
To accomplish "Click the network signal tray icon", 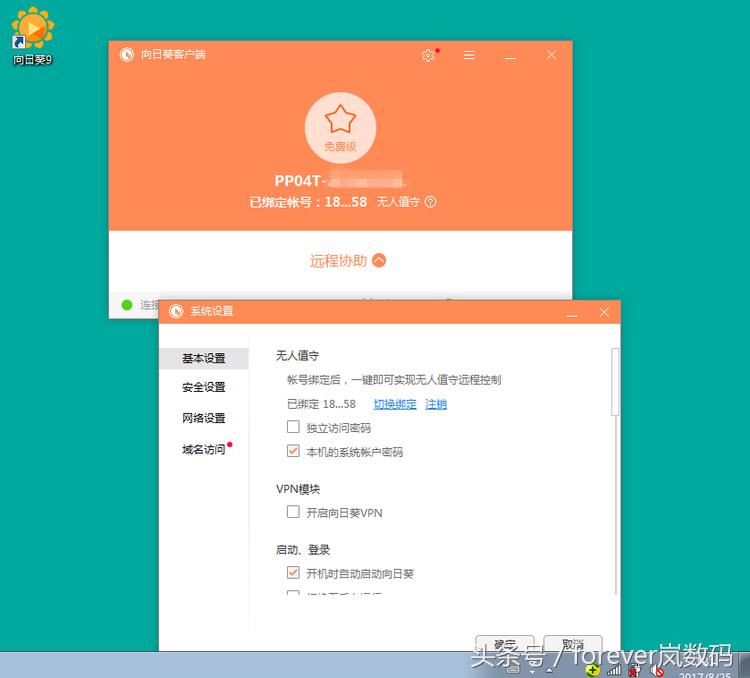I will click(x=614, y=671).
